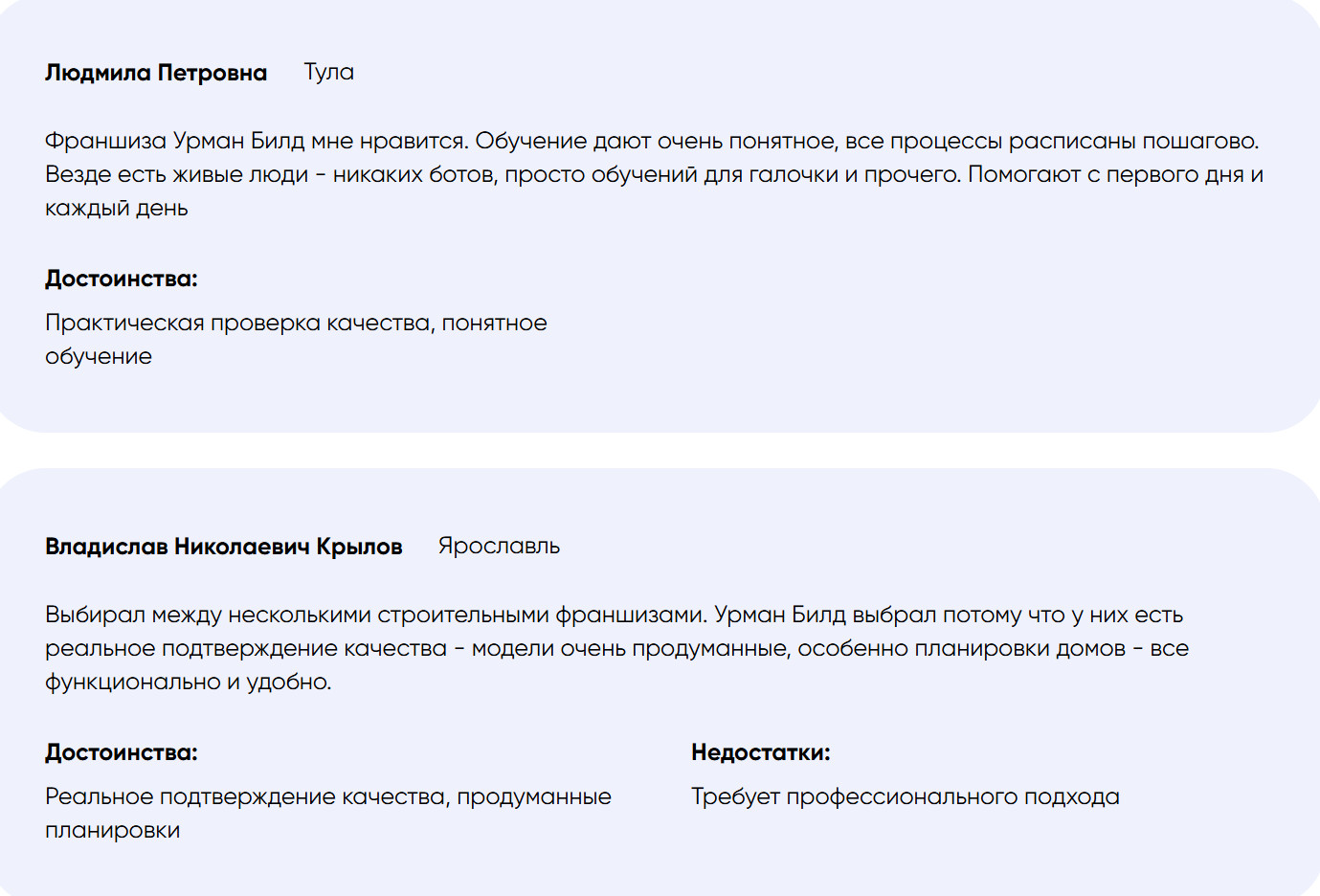Click the reviewer name Людмила Петровна
1320x896 pixels.
click(156, 73)
